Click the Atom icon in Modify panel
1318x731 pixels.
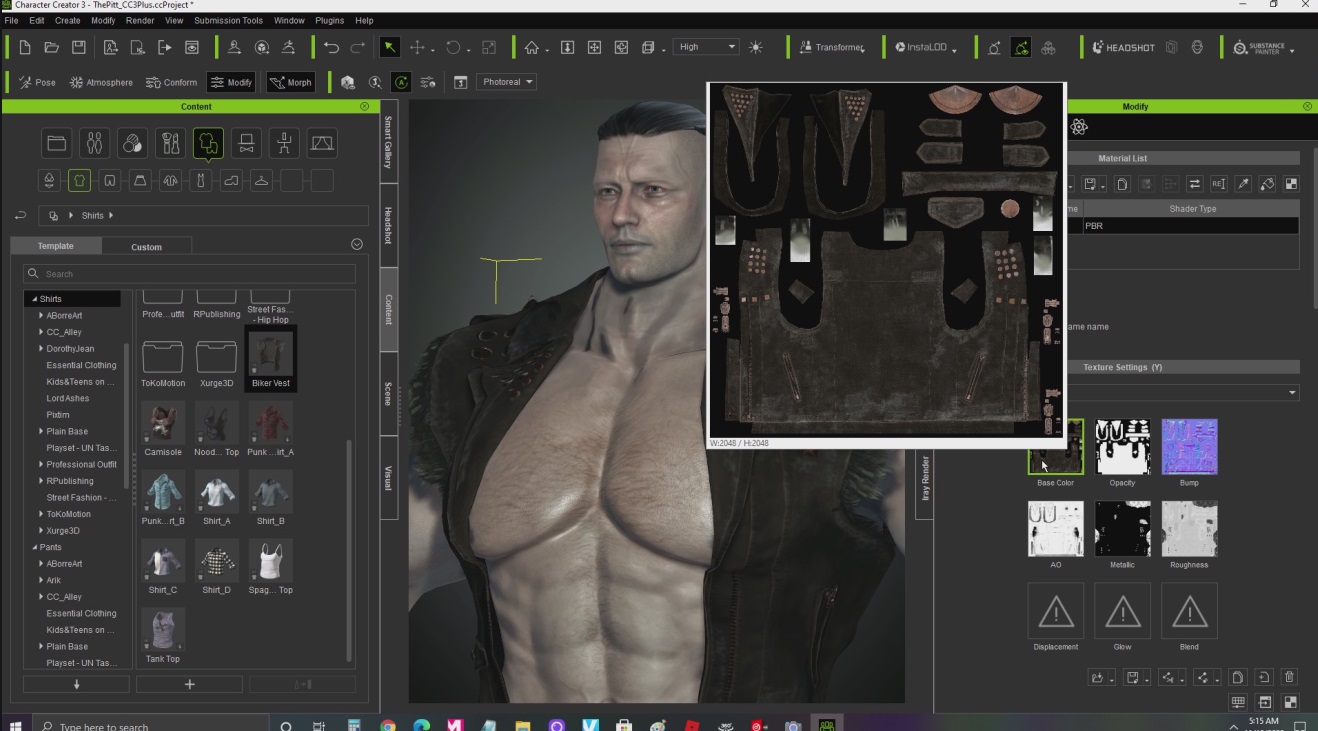point(1079,127)
